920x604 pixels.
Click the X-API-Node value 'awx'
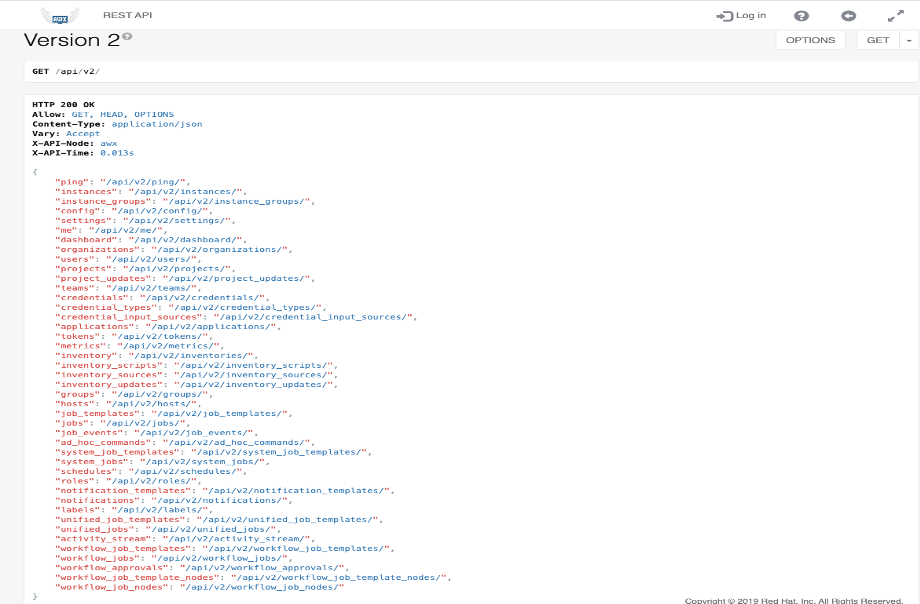109,143
